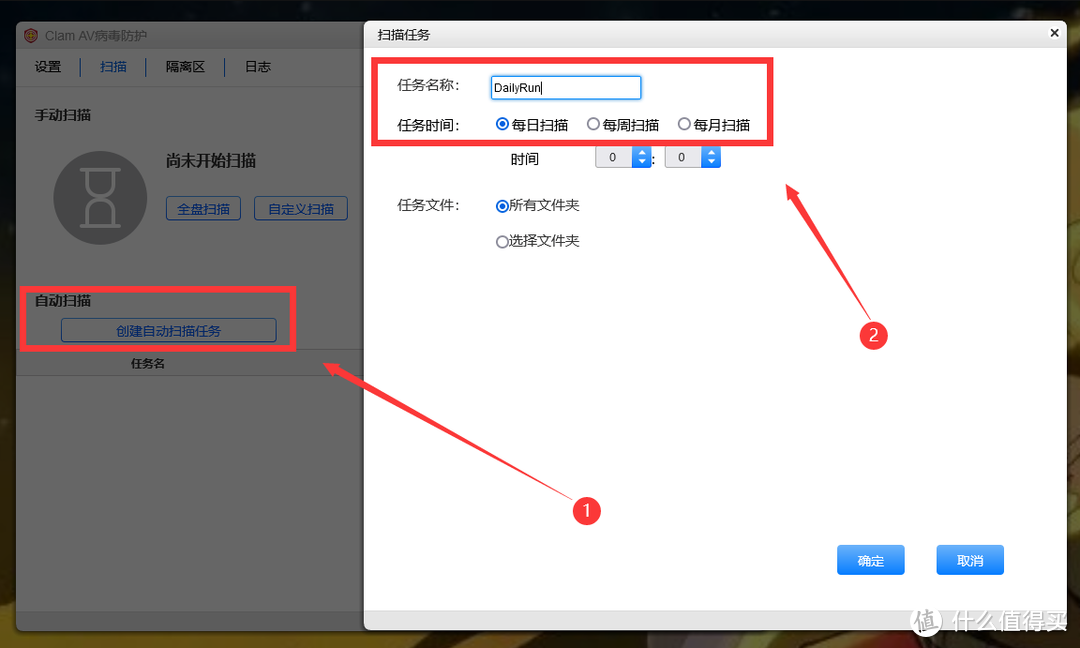Click 创建自动扫描任务 to create a scan task
Viewport: 1080px width, 648px height.
coord(169,330)
